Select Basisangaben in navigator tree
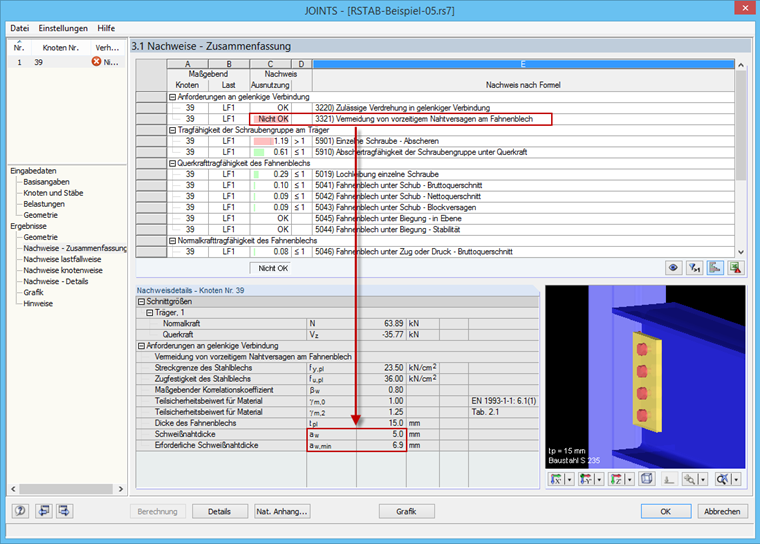The height and width of the screenshot is (544, 760). [x=47, y=182]
